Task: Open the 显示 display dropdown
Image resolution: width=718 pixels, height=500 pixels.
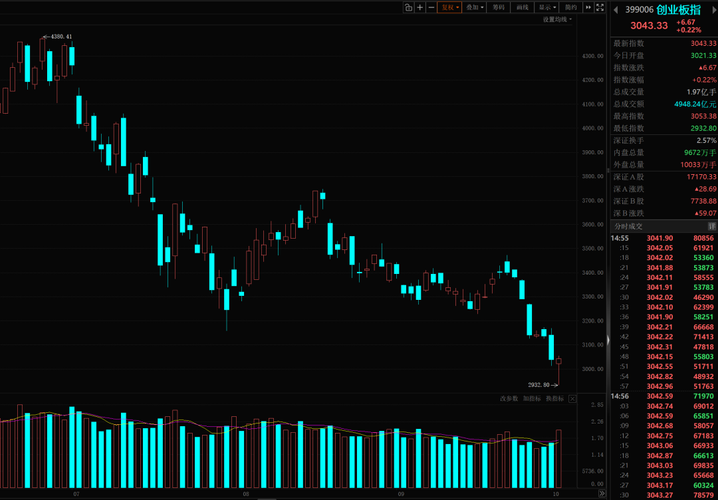Action: coord(546,7)
